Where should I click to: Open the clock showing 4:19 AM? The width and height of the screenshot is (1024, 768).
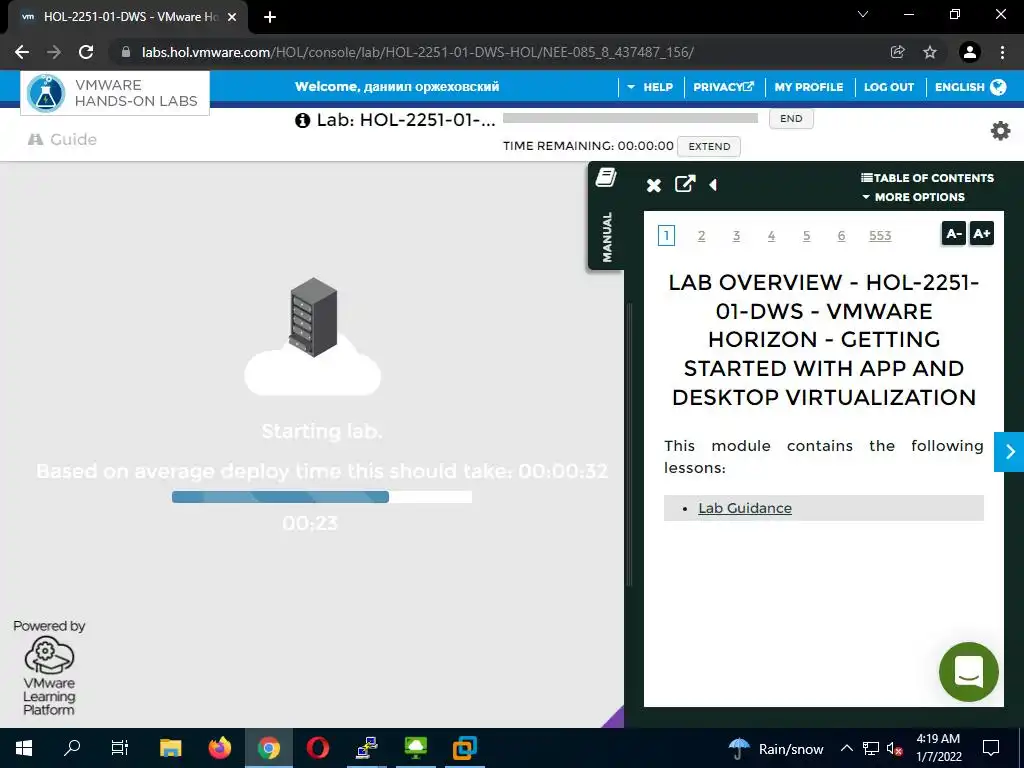click(938, 748)
